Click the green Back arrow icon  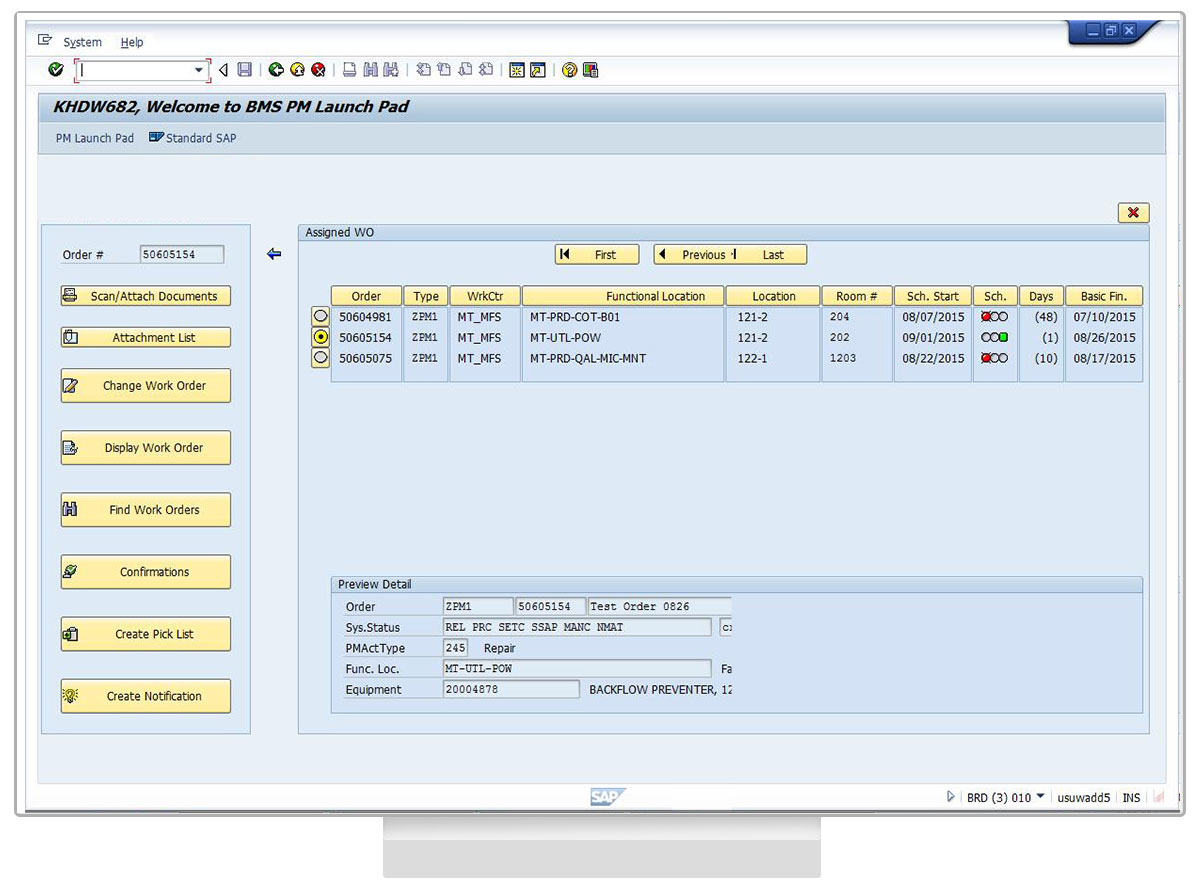coord(276,70)
